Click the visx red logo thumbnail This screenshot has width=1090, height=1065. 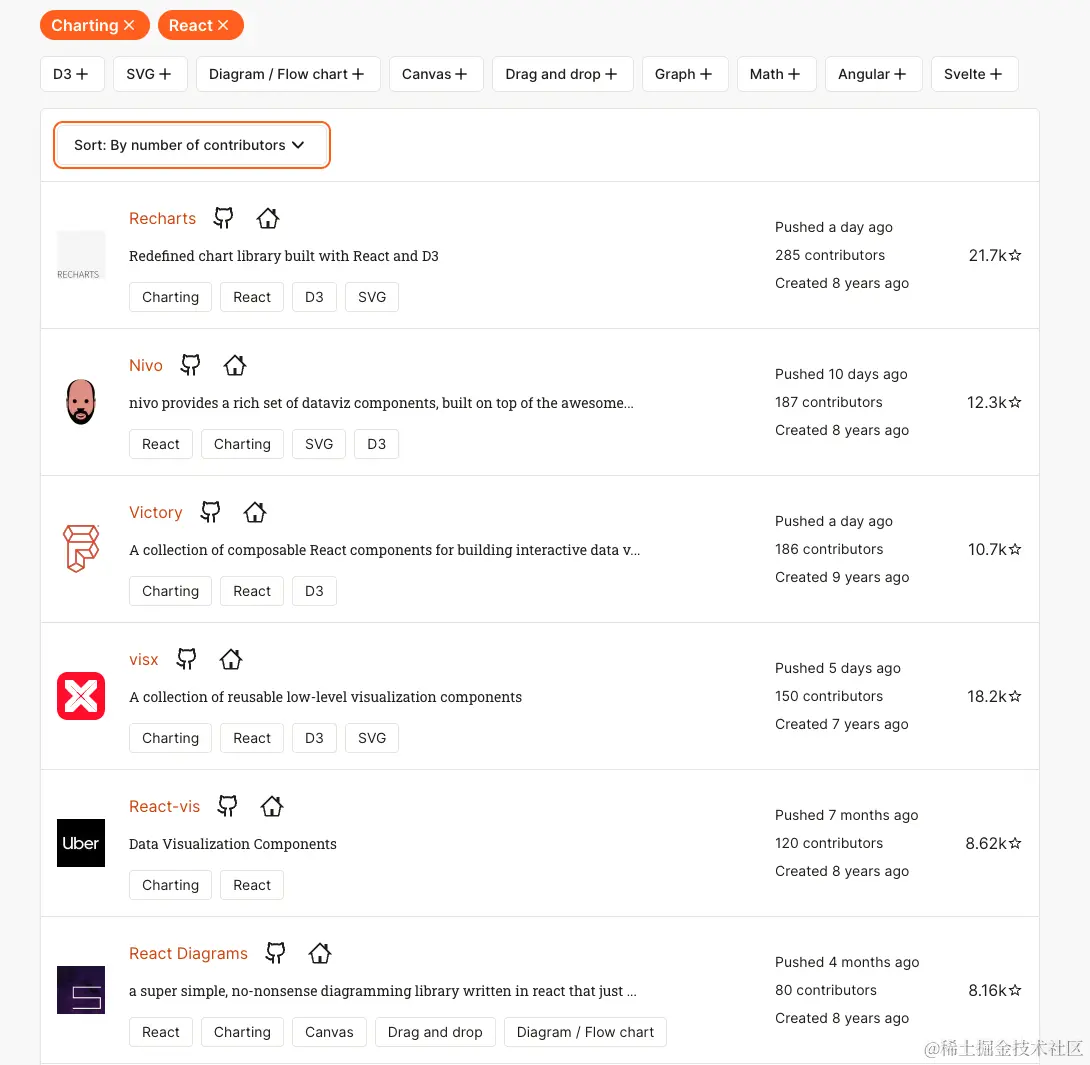81,696
